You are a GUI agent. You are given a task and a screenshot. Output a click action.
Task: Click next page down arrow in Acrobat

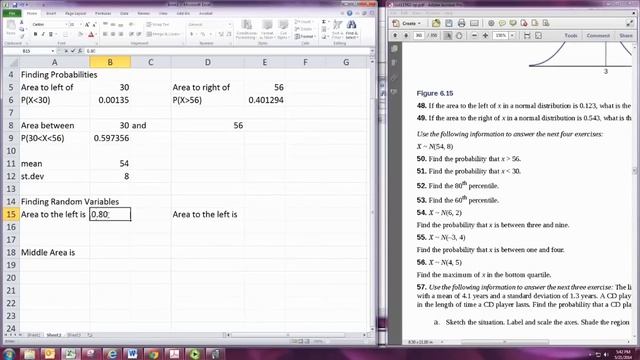pos(406,36)
